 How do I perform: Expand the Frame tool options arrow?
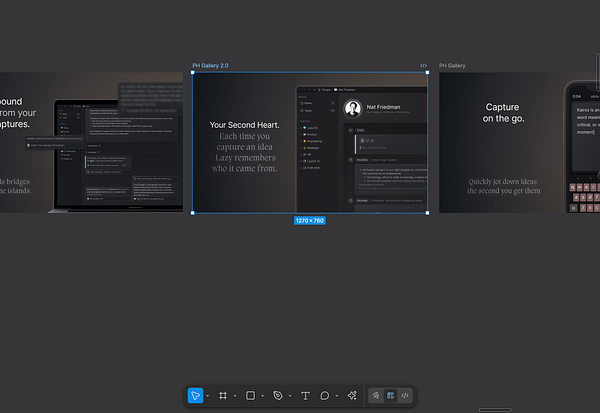pyautogui.click(x=234, y=397)
